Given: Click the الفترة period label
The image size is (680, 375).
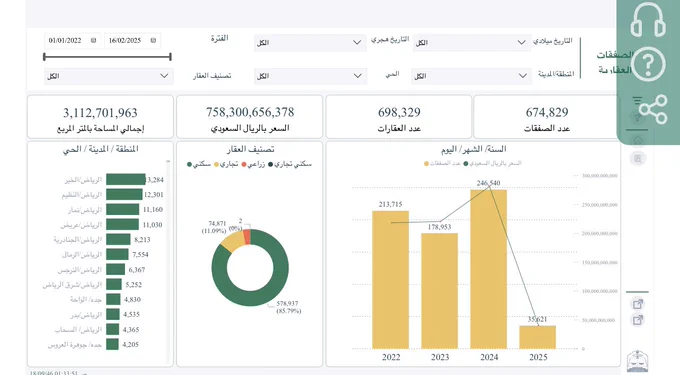Looking at the screenshot, I should click(x=219, y=38).
